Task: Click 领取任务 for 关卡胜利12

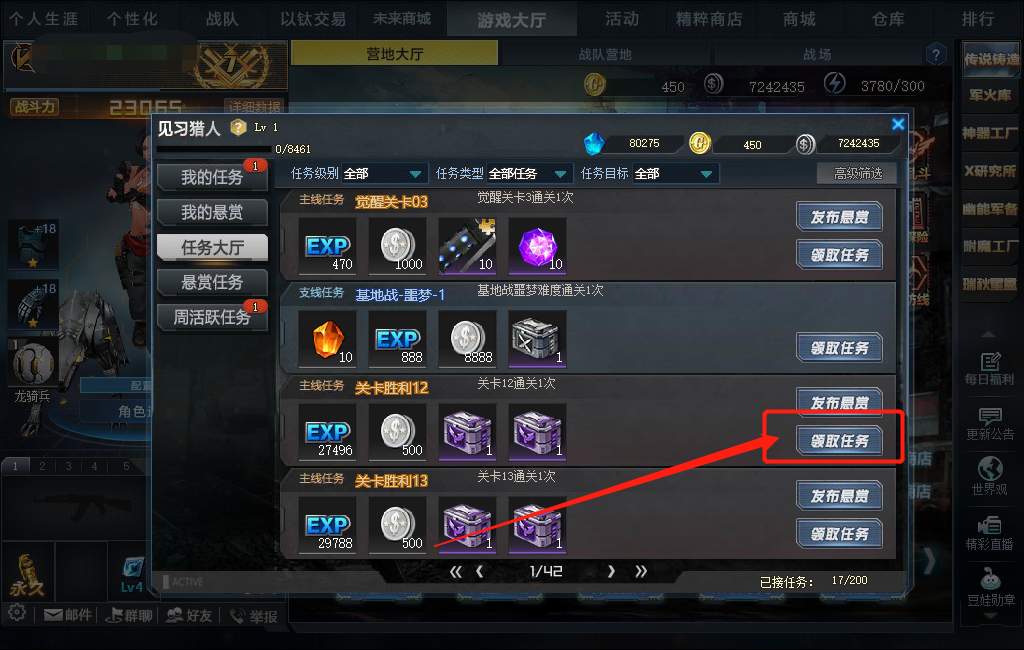Action: pyautogui.click(x=839, y=441)
